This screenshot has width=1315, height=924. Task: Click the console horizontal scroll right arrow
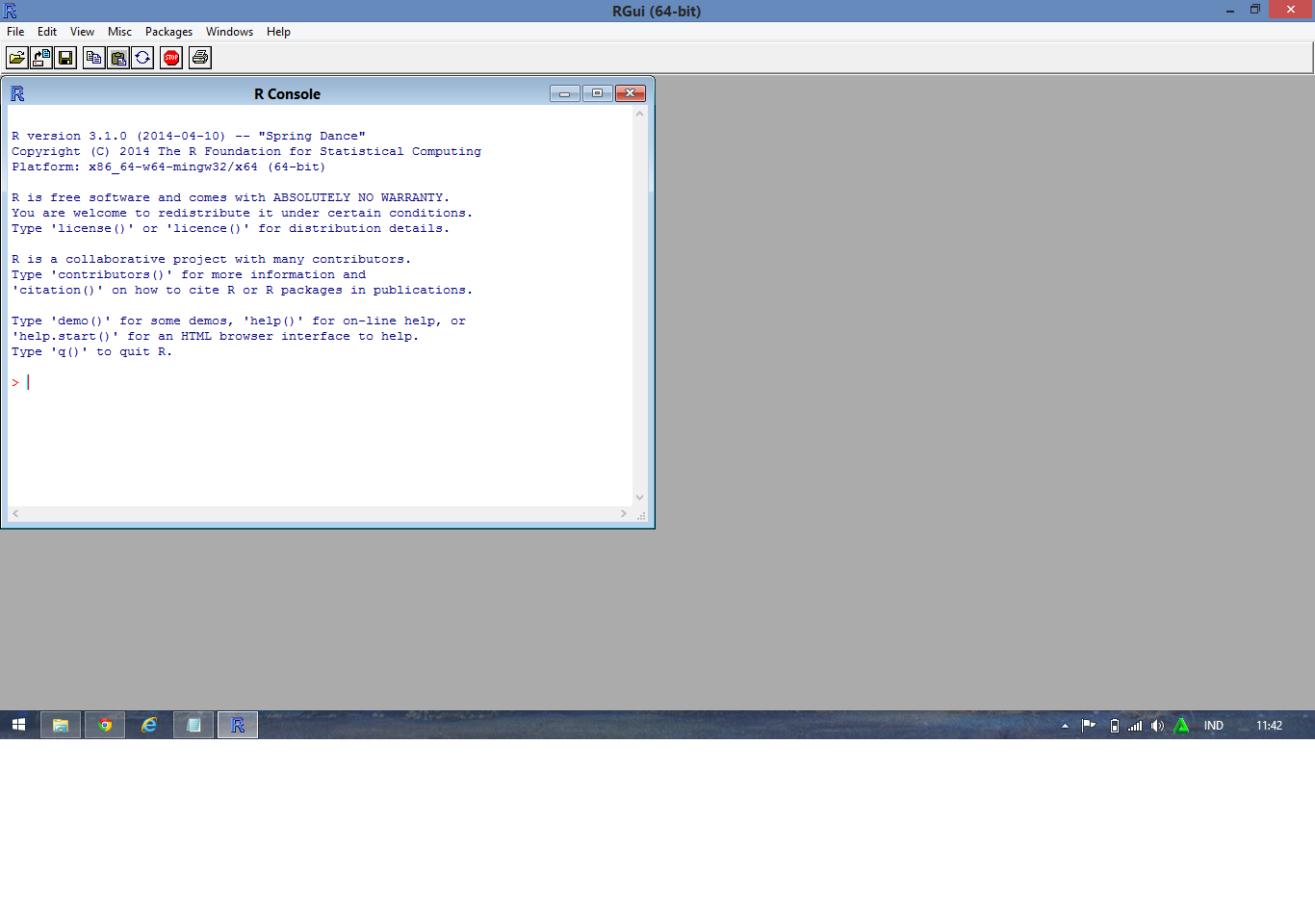(x=624, y=514)
